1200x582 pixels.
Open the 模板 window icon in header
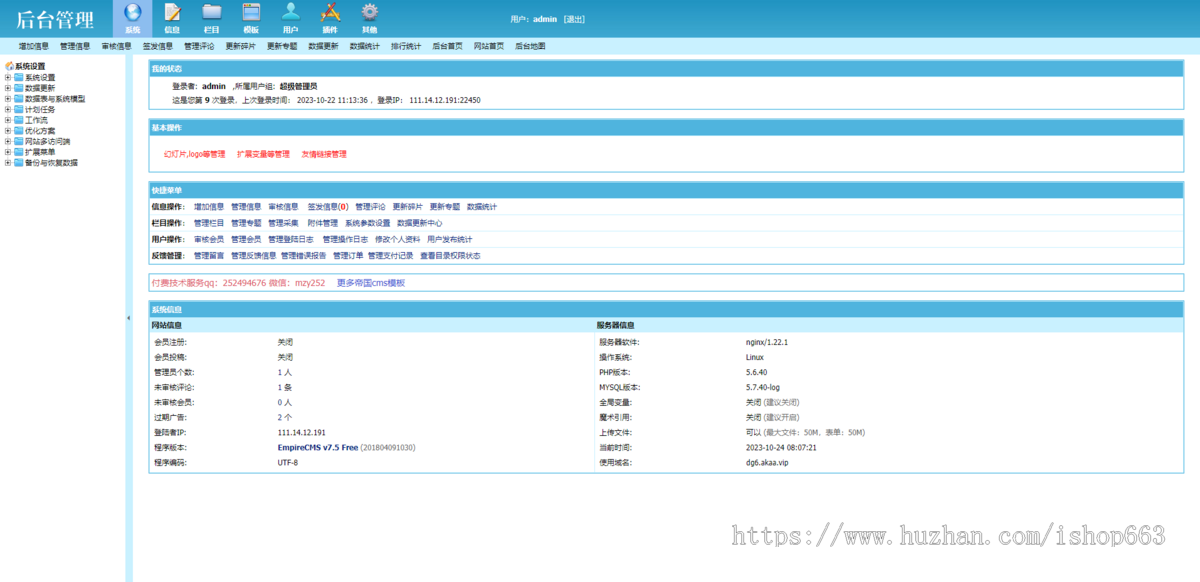[251, 12]
